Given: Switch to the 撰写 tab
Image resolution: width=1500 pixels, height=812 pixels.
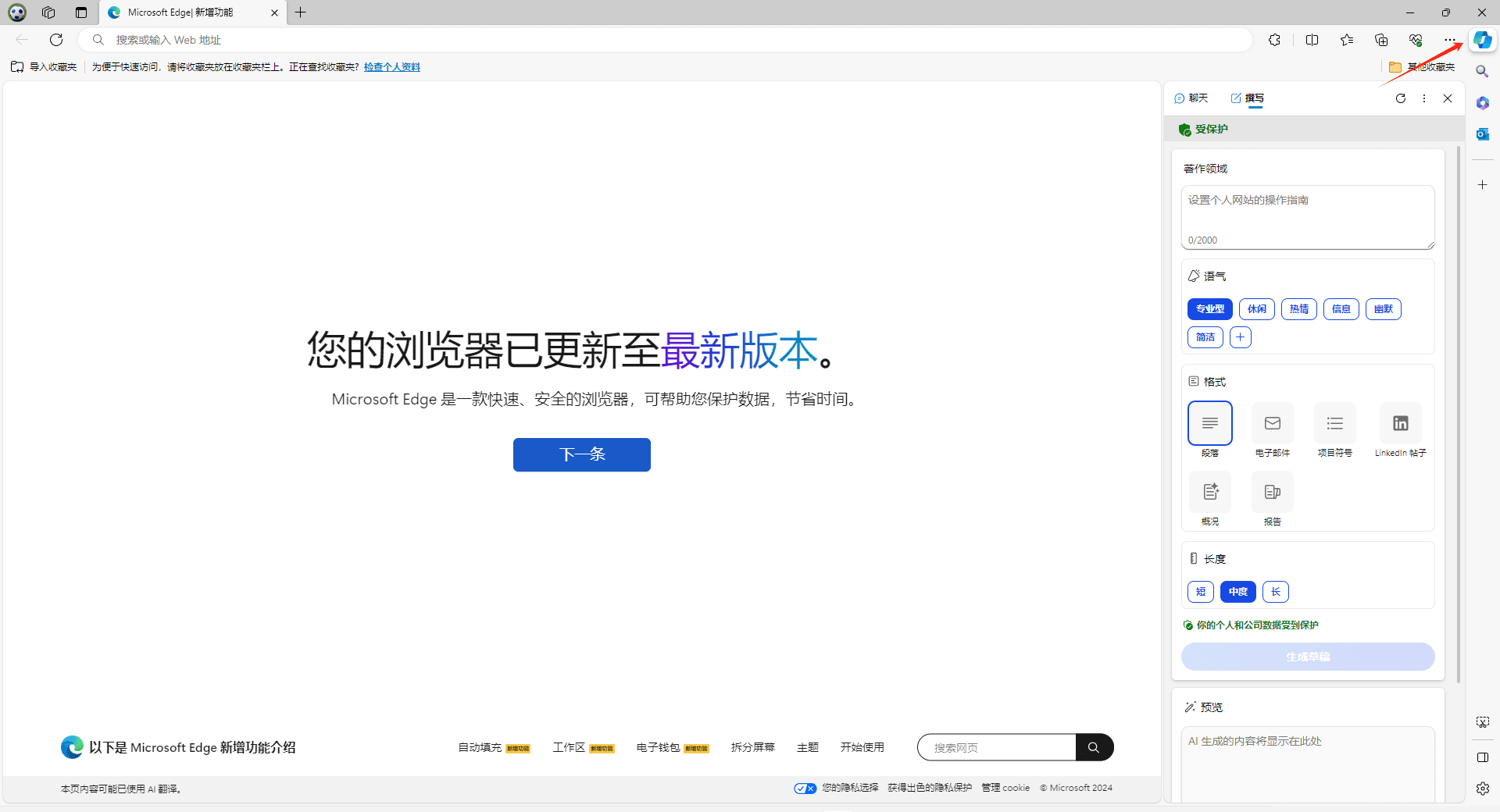Looking at the screenshot, I should tap(1248, 98).
